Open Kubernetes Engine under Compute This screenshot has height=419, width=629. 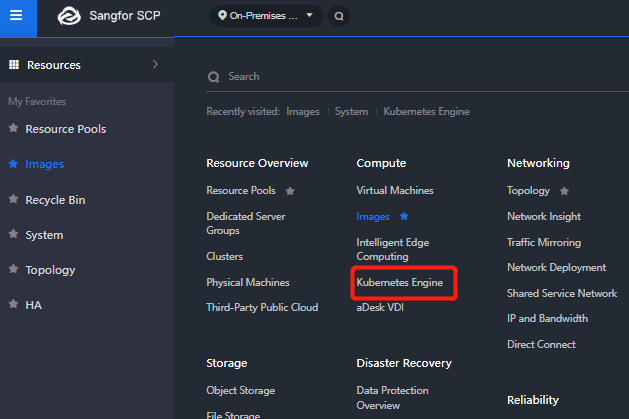pos(400,283)
